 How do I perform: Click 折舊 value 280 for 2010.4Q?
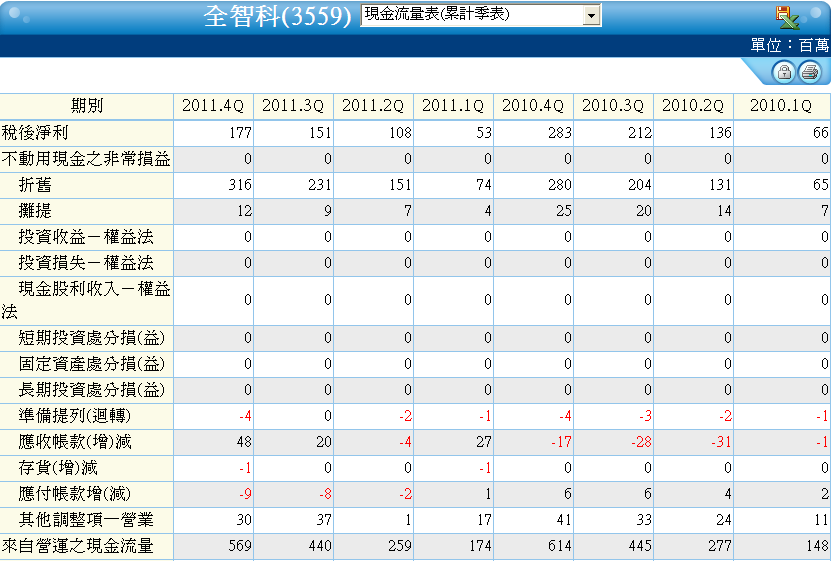point(560,185)
